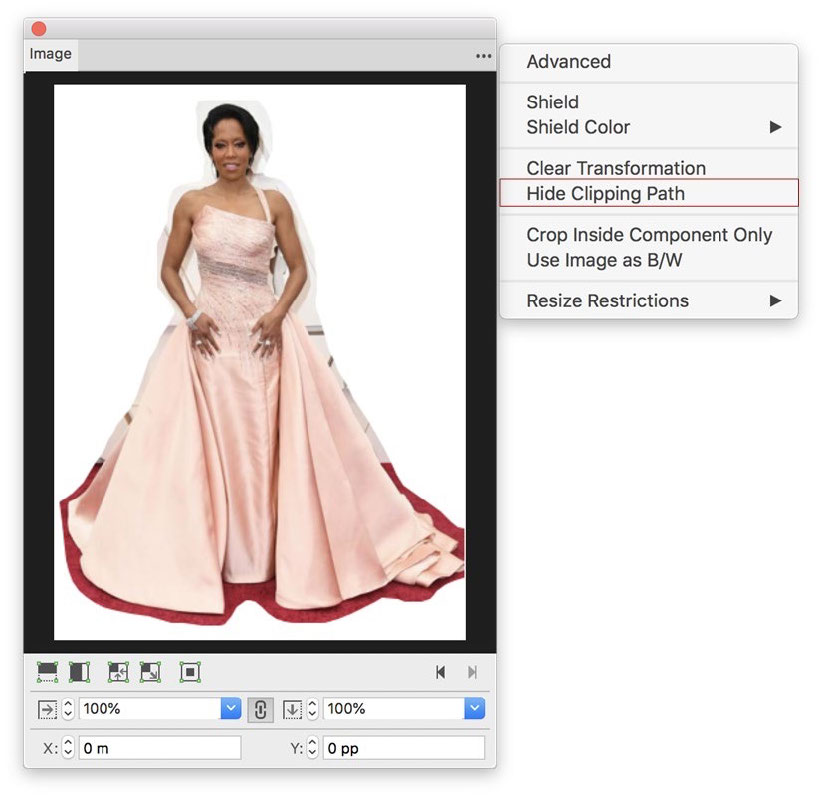Expand the Shield Color submenu
Image resolution: width=822 pixels, height=797 pixels.
pos(774,128)
